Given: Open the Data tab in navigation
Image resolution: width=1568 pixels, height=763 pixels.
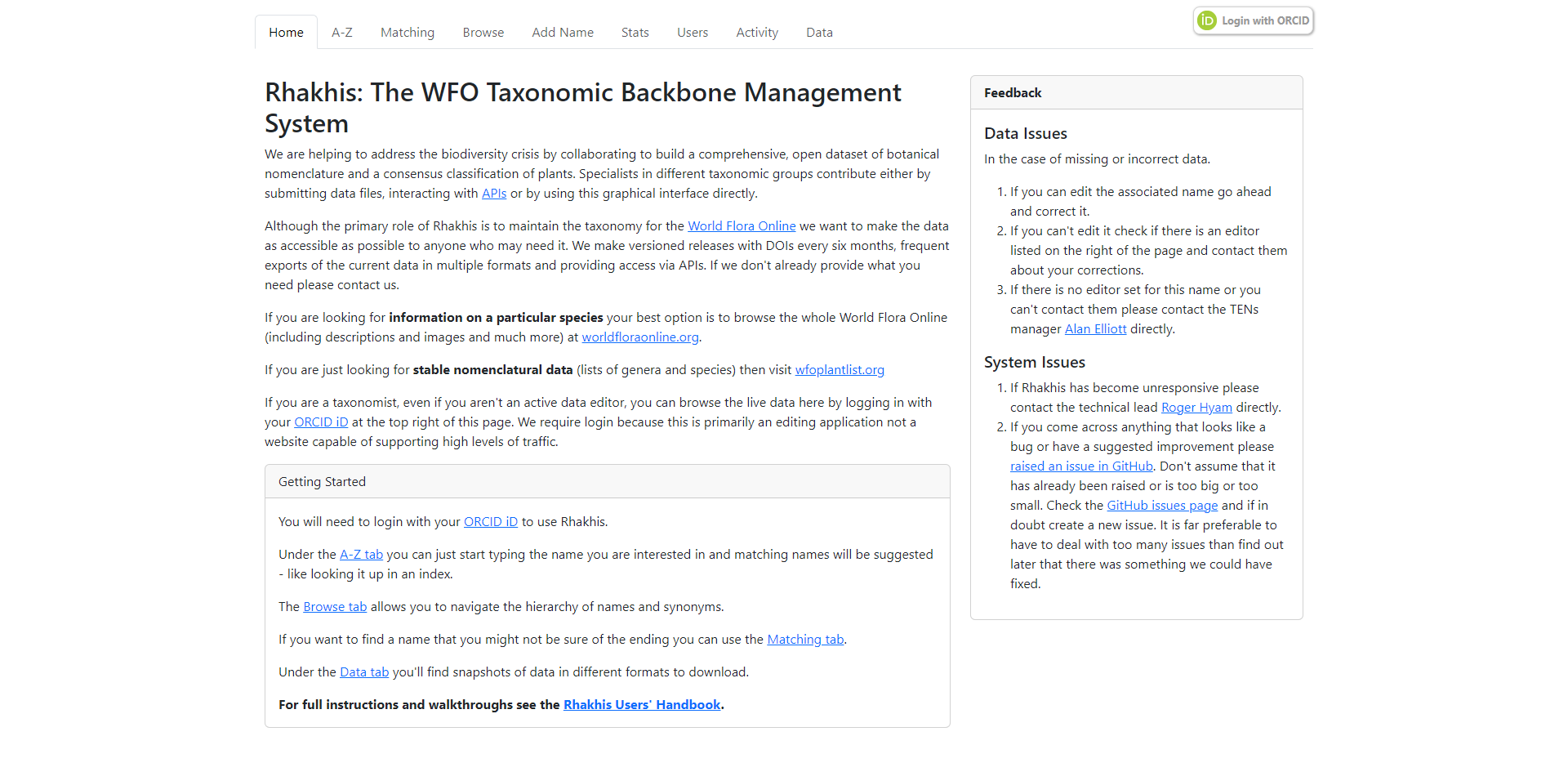Looking at the screenshot, I should (819, 33).
